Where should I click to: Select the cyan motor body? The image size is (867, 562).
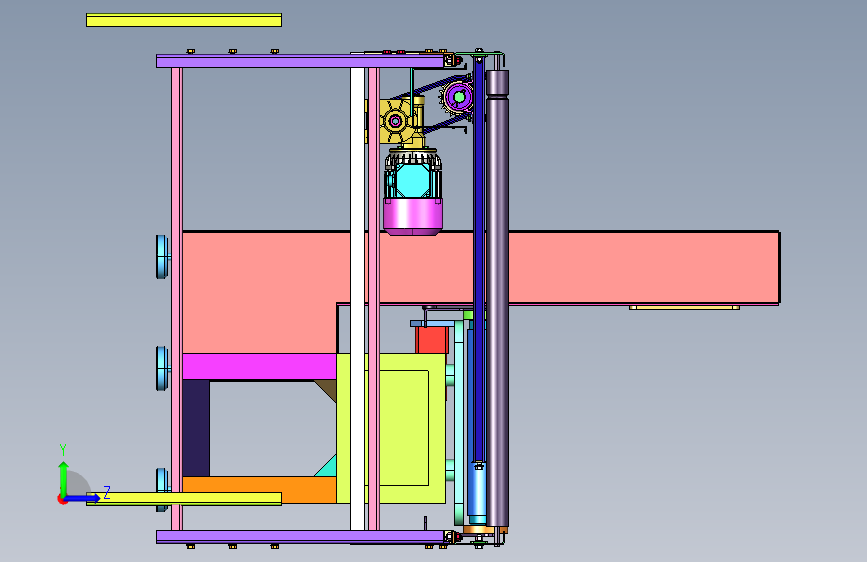coord(412,180)
